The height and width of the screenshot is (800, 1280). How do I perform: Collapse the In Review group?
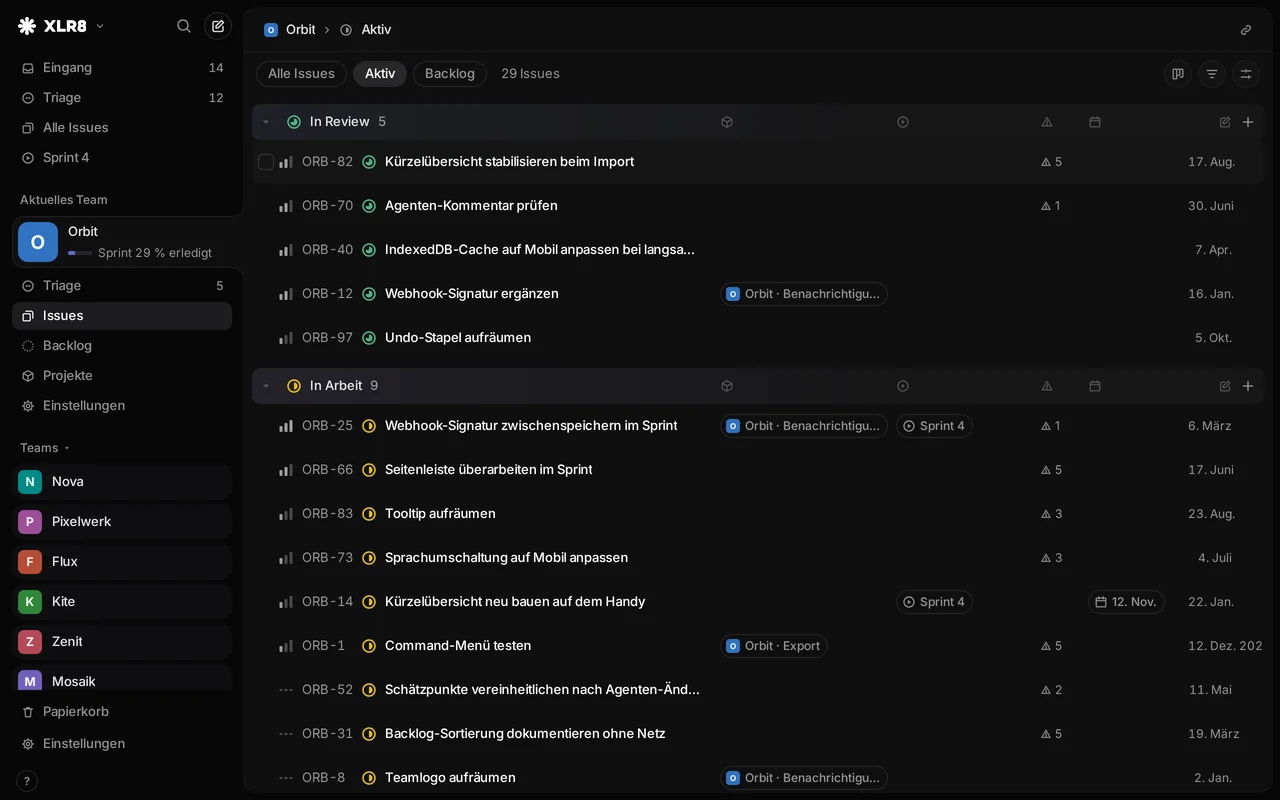(266, 122)
